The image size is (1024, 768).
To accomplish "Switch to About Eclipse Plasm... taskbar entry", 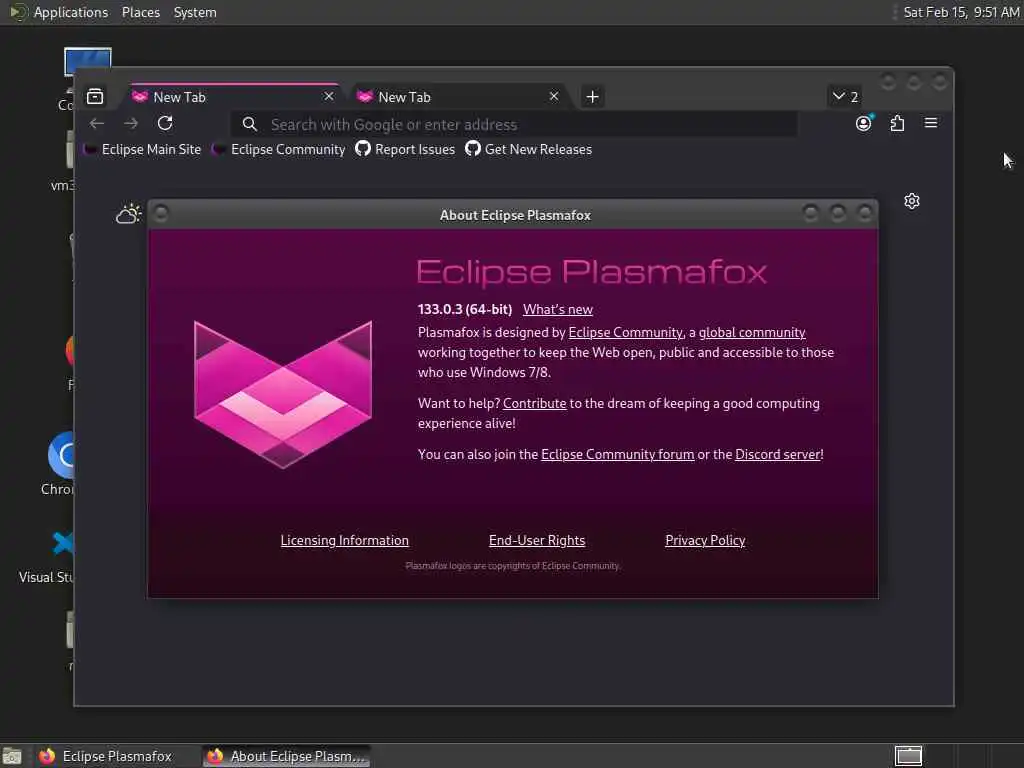I will coord(286,756).
